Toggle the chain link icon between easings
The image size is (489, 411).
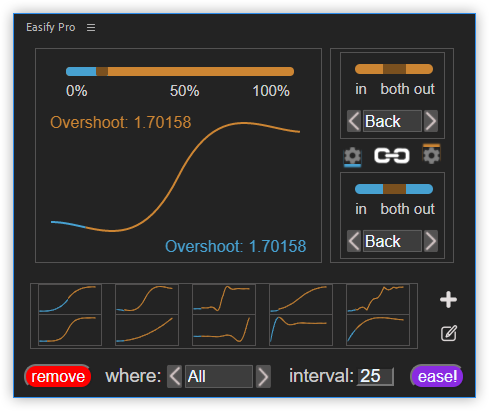(x=392, y=156)
